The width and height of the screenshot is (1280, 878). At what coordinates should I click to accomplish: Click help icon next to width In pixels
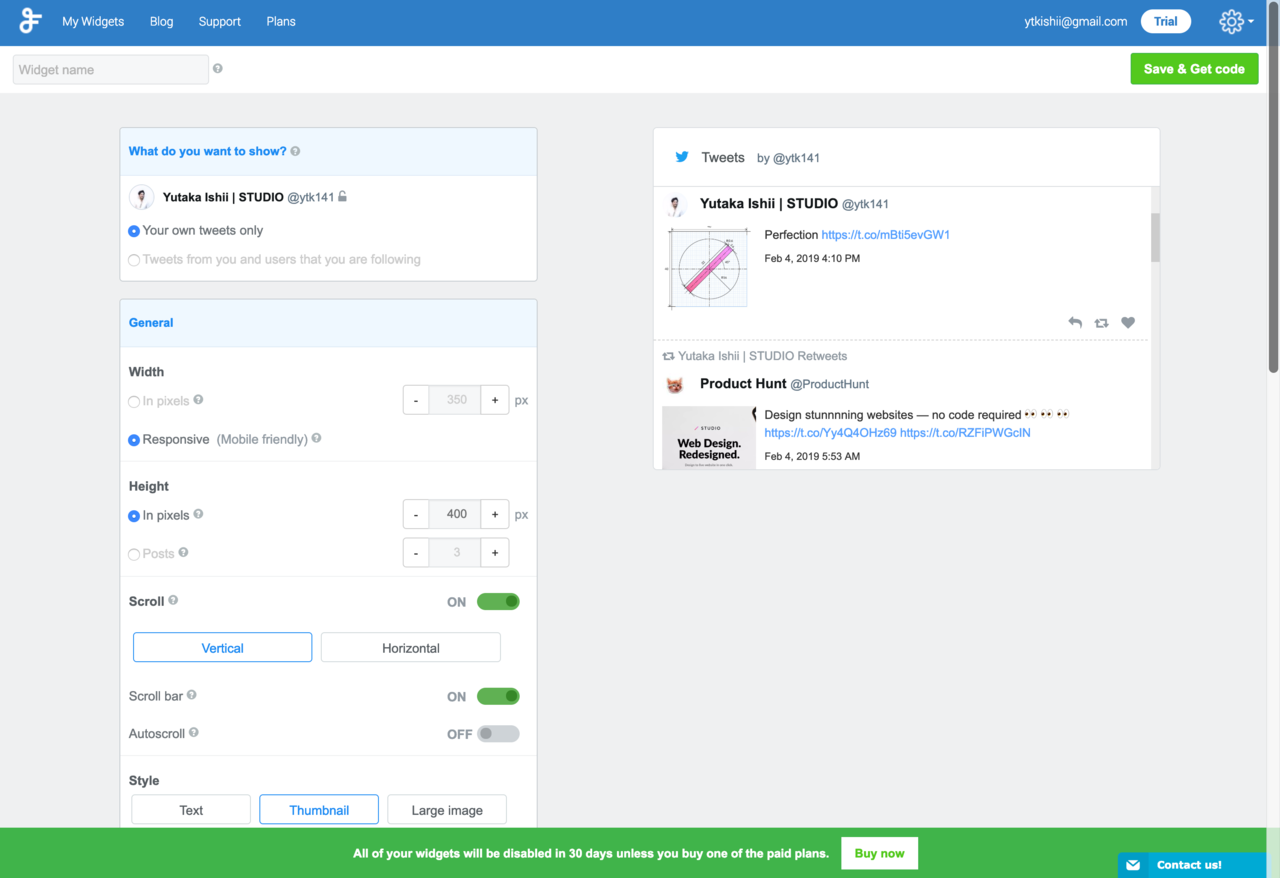[x=198, y=400]
